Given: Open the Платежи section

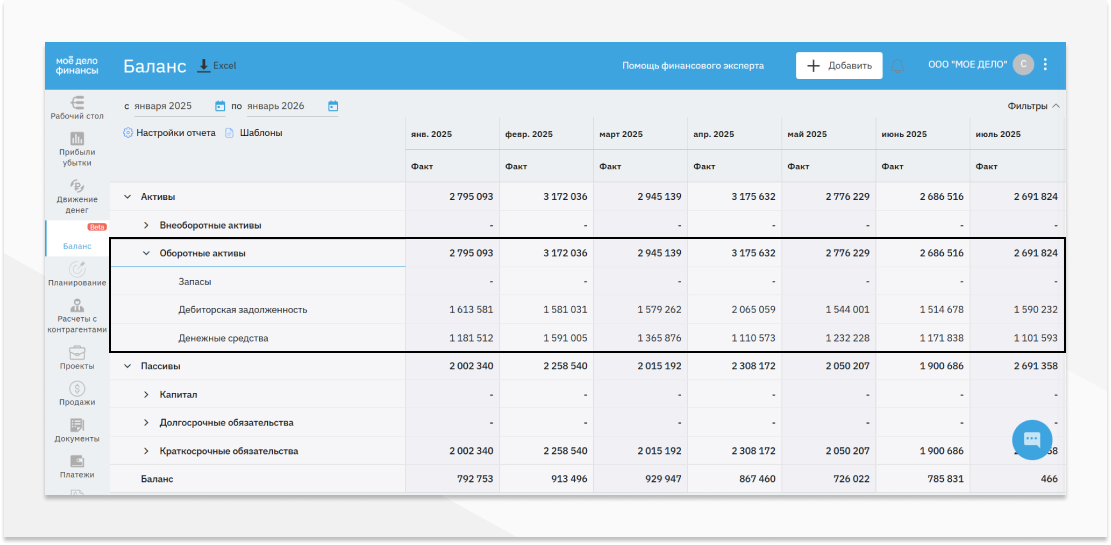Looking at the screenshot, I should pos(77,467).
